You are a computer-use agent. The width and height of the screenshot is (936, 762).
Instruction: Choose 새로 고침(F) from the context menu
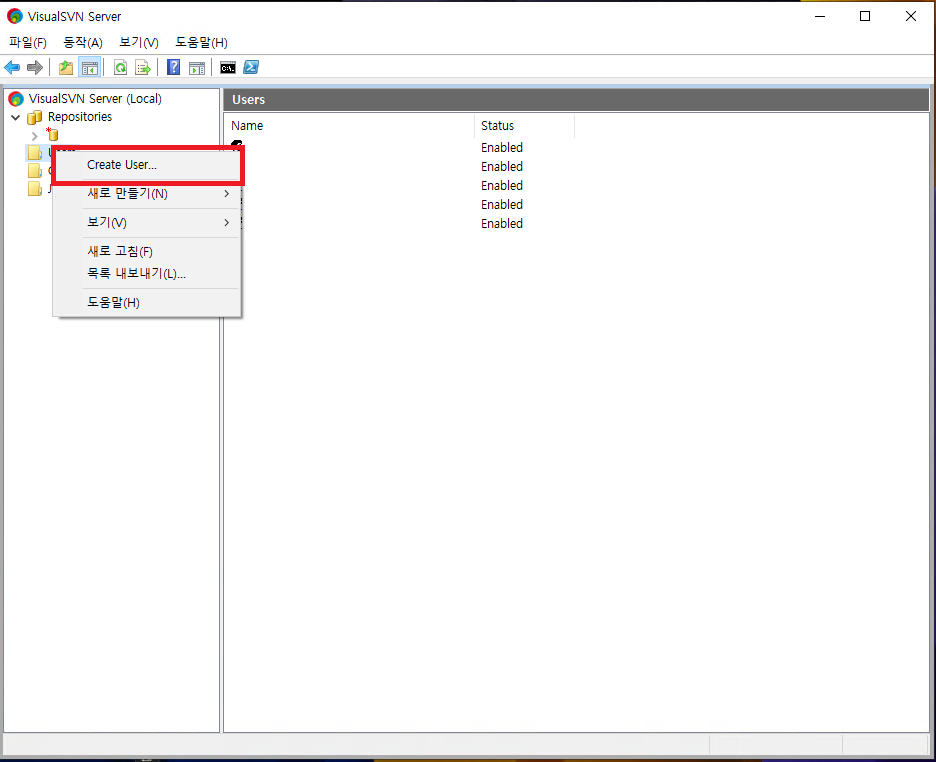pos(147,251)
